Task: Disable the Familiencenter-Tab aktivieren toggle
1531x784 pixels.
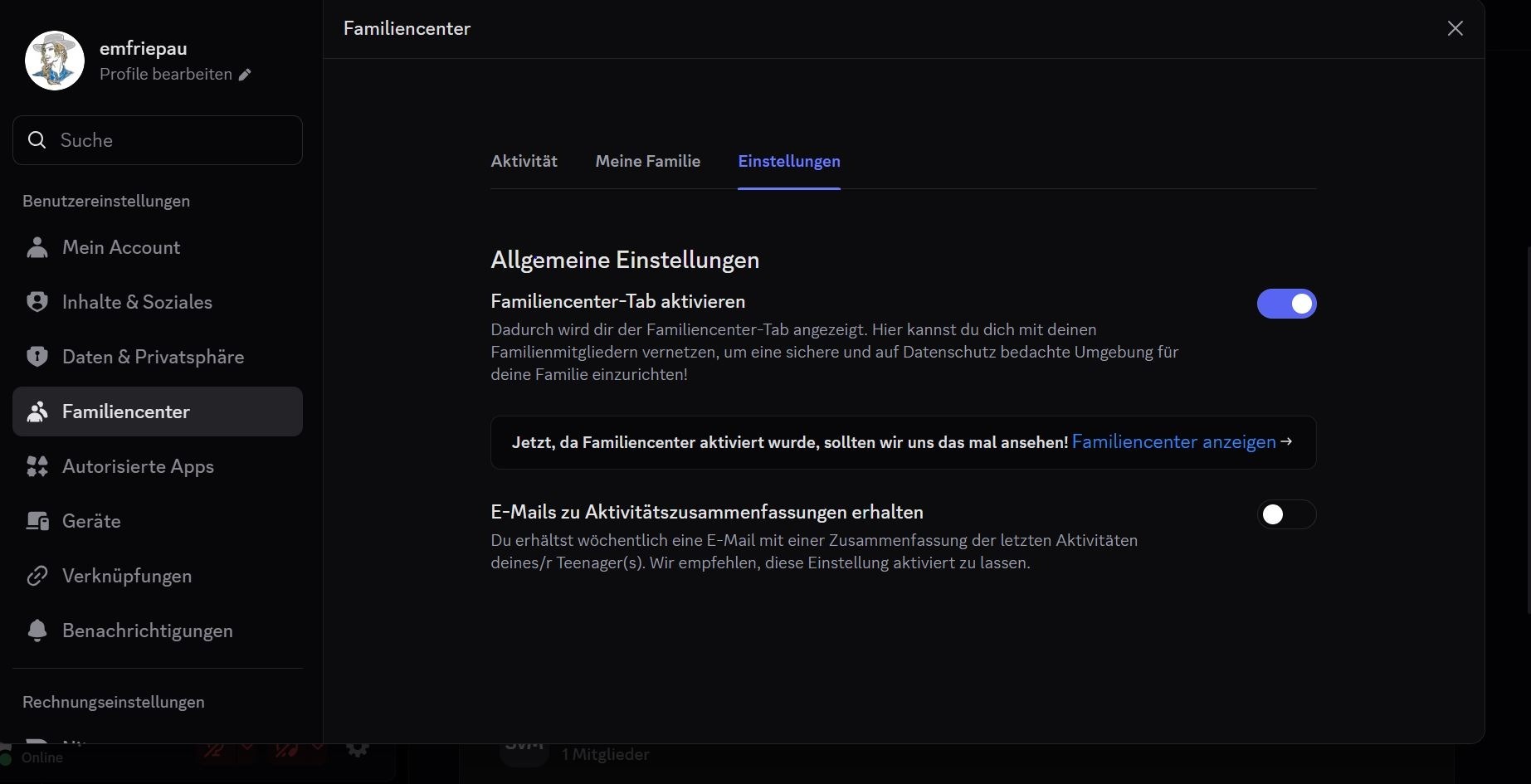Action: point(1286,304)
